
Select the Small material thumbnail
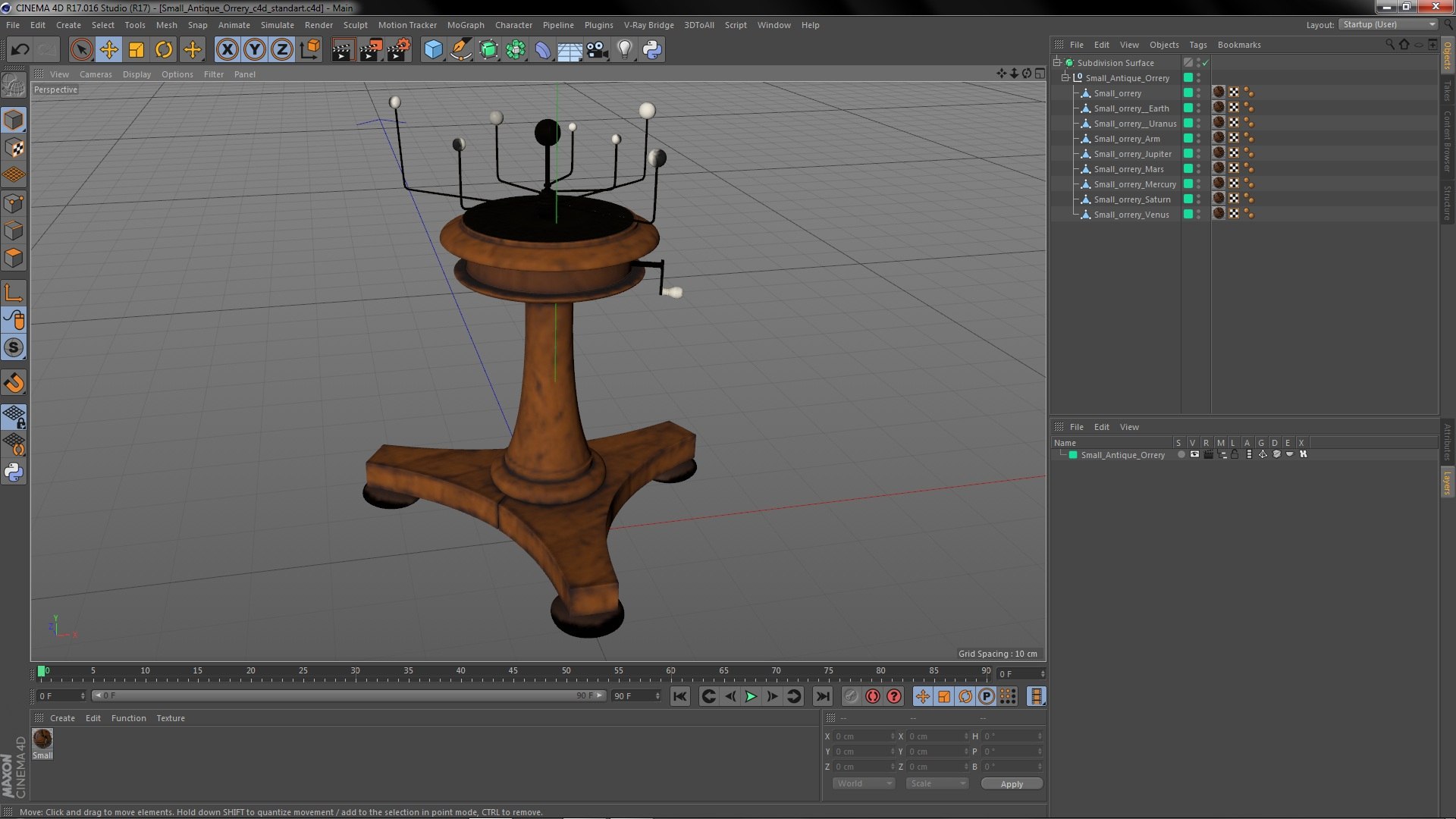[x=42, y=739]
